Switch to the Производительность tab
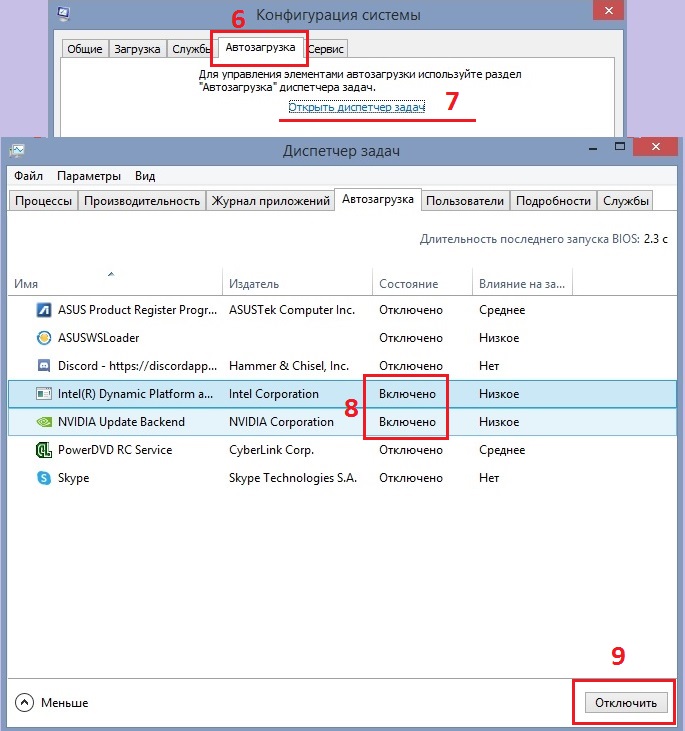685x731 pixels. (x=142, y=201)
